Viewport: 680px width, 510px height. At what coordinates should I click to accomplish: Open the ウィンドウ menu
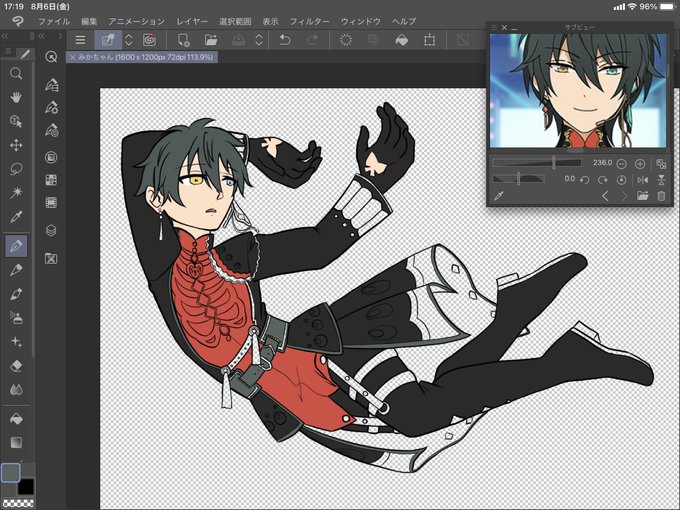pos(360,21)
